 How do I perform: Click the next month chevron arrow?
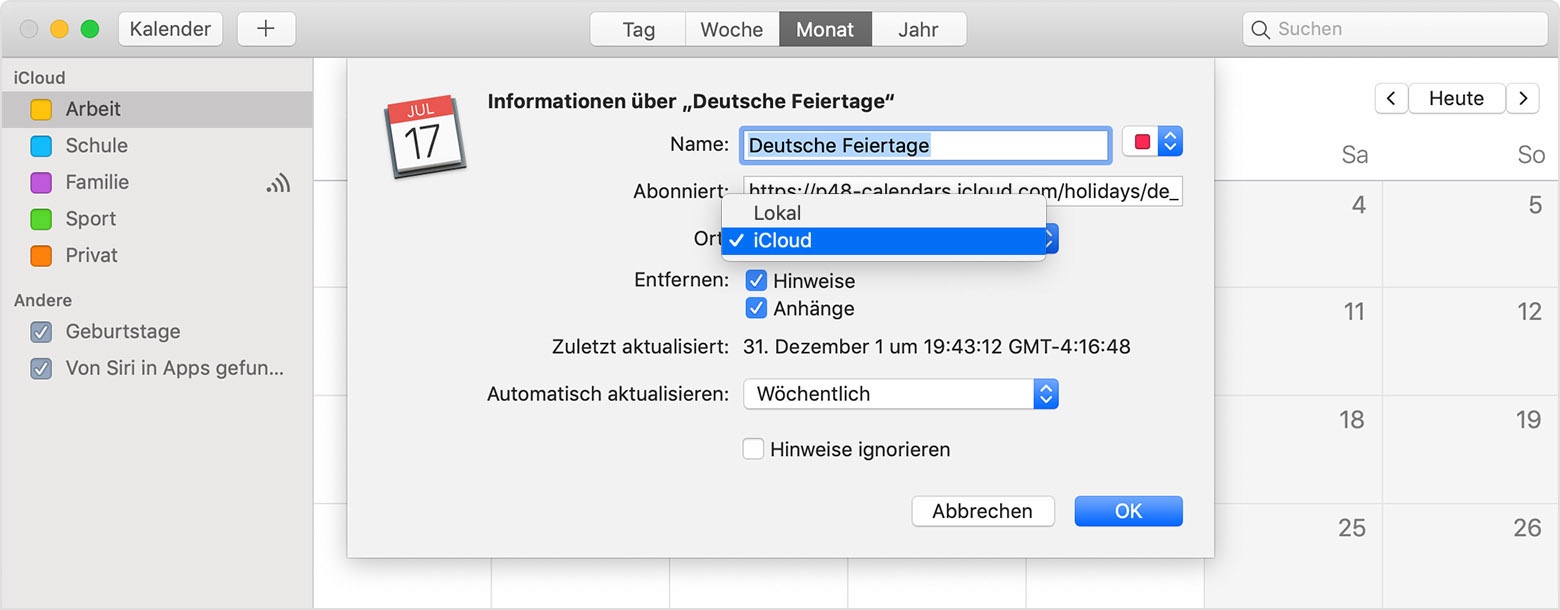(x=1522, y=98)
